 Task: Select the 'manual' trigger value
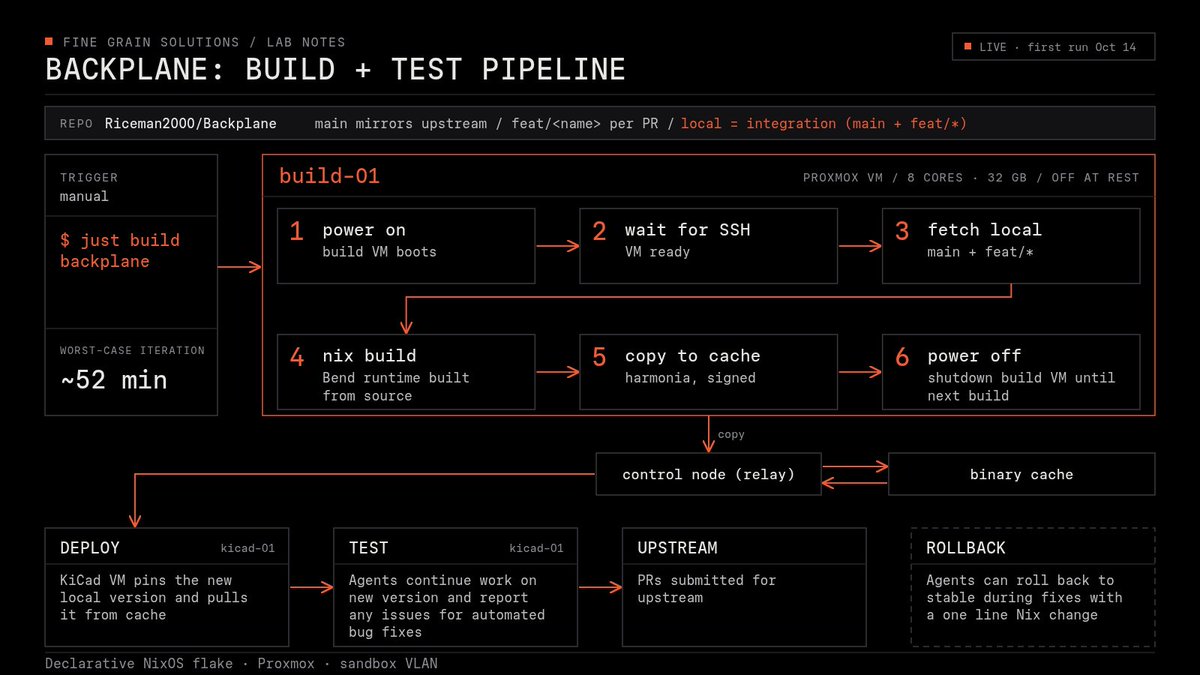coord(84,196)
